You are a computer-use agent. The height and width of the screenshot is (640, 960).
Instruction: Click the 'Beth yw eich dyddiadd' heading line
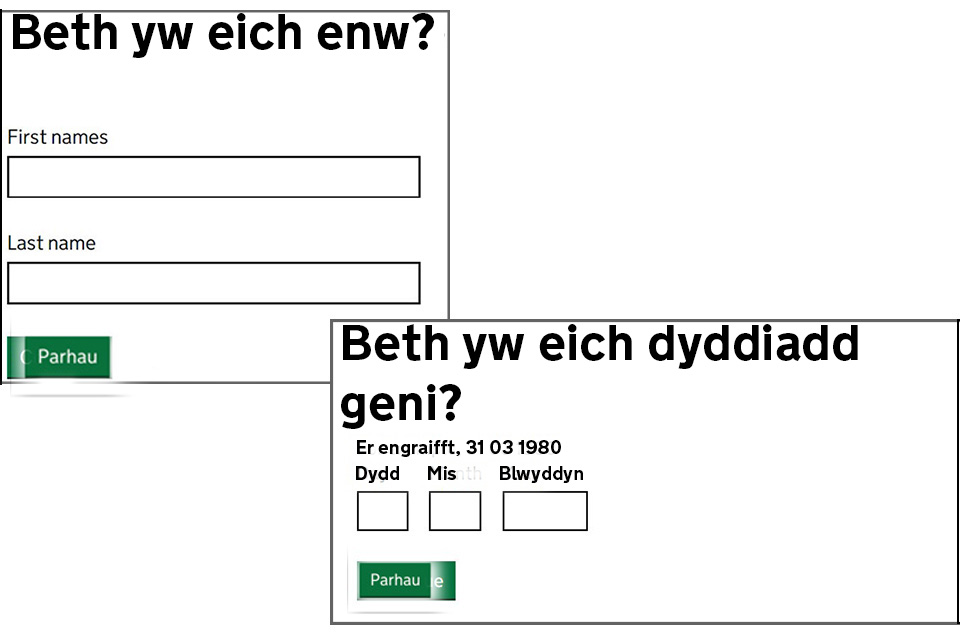(x=599, y=345)
